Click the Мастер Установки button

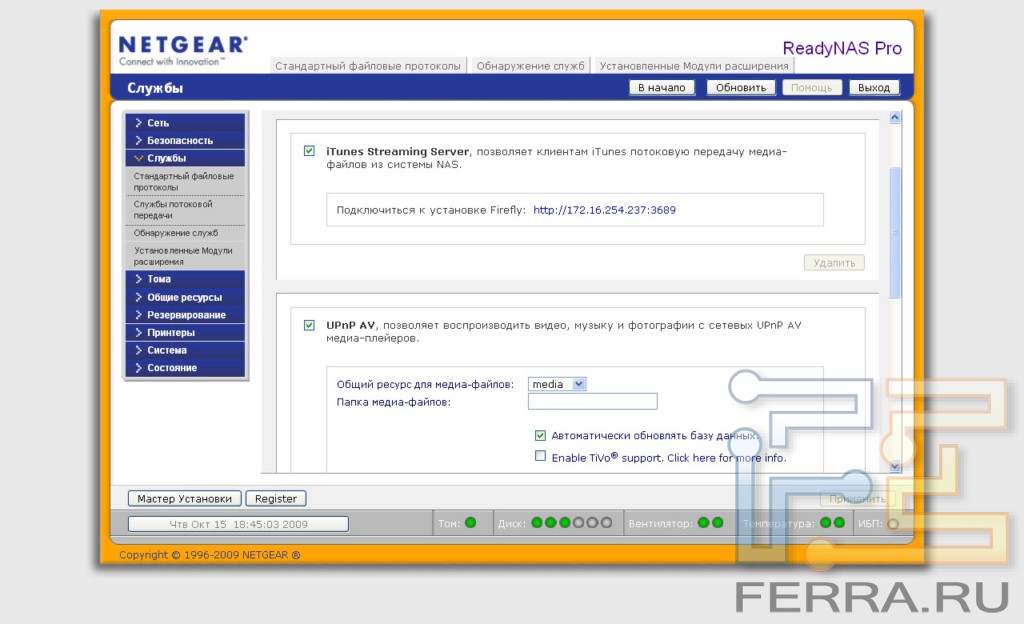click(184, 499)
